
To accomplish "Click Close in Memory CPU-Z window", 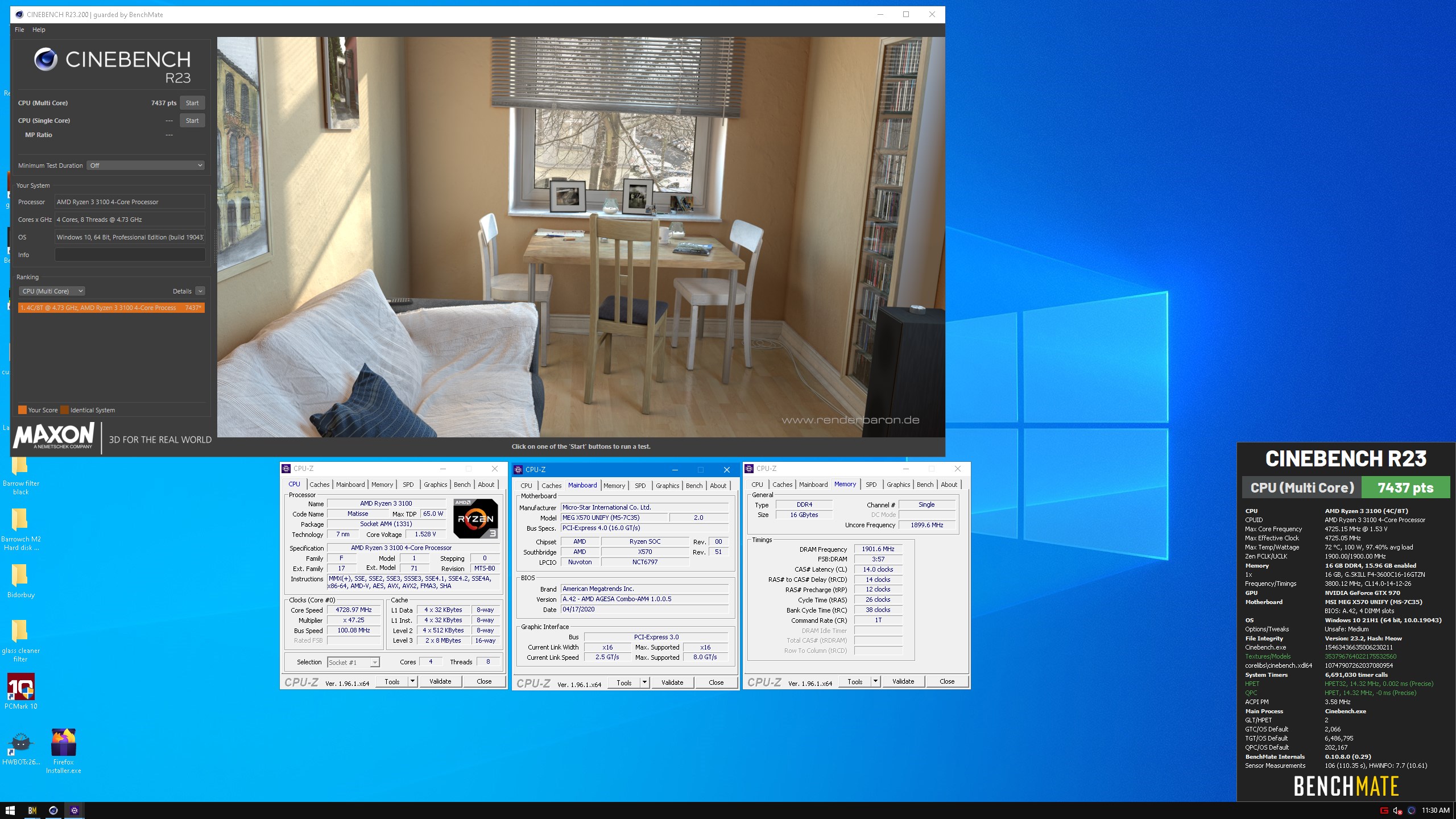I will [947, 681].
